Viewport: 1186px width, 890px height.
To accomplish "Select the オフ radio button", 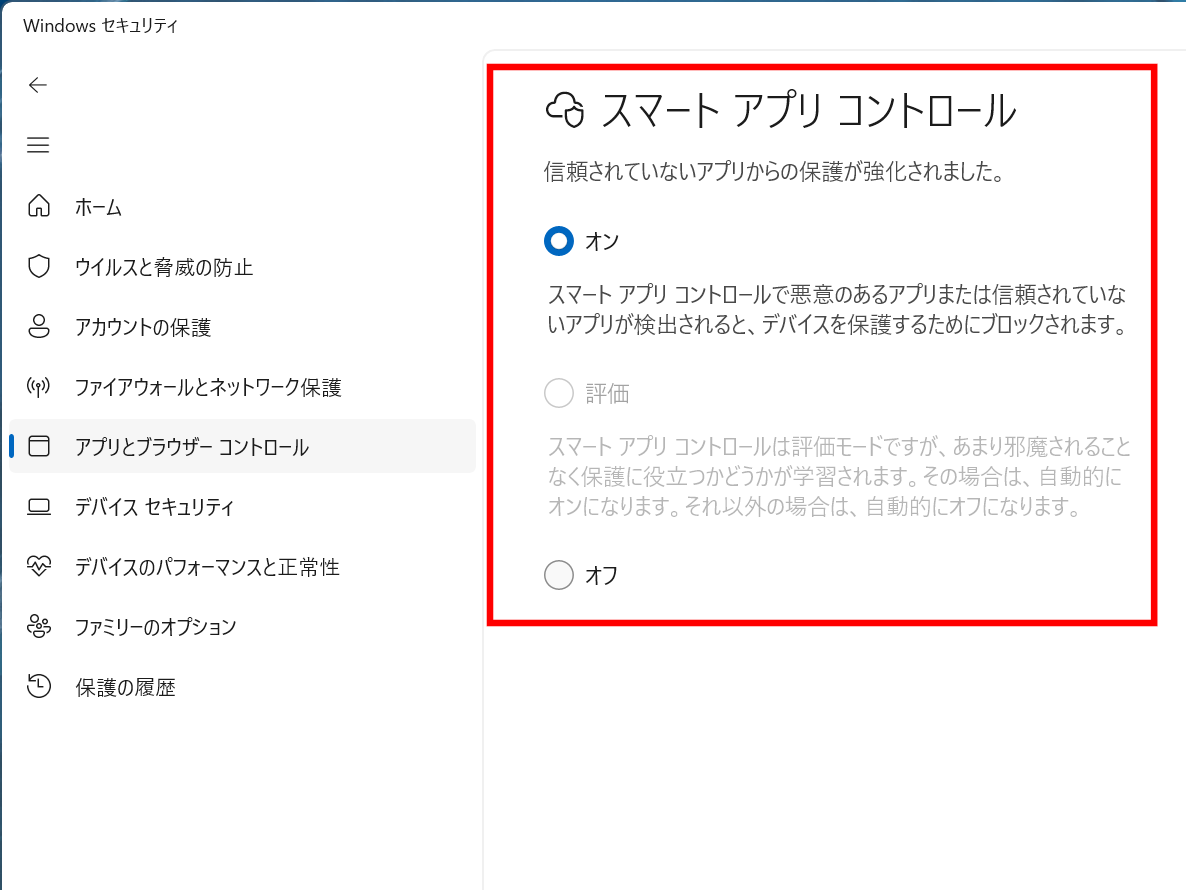I will click(x=559, y=575).
